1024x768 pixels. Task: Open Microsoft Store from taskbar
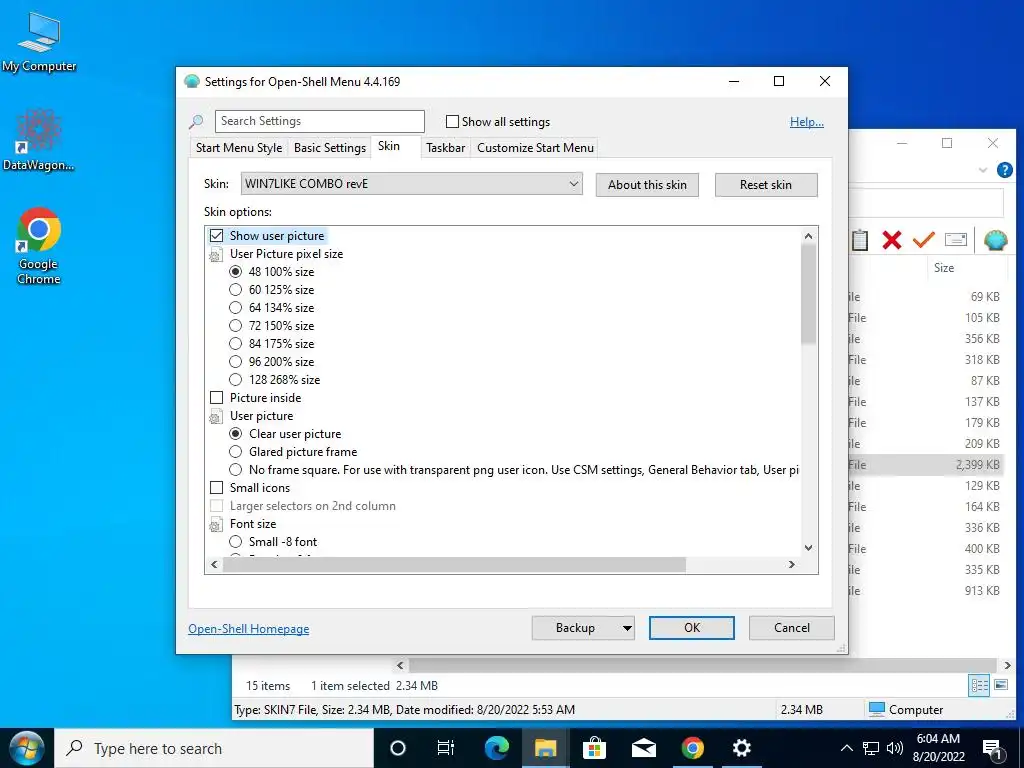[594, 748]
